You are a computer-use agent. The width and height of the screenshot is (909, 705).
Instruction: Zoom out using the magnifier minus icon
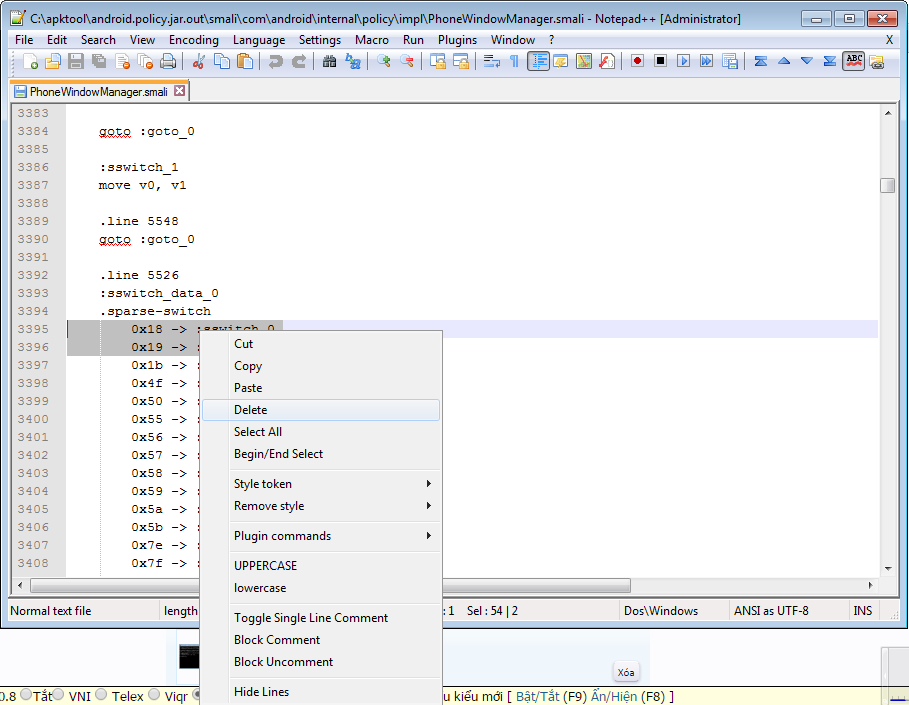pos(407,61)
